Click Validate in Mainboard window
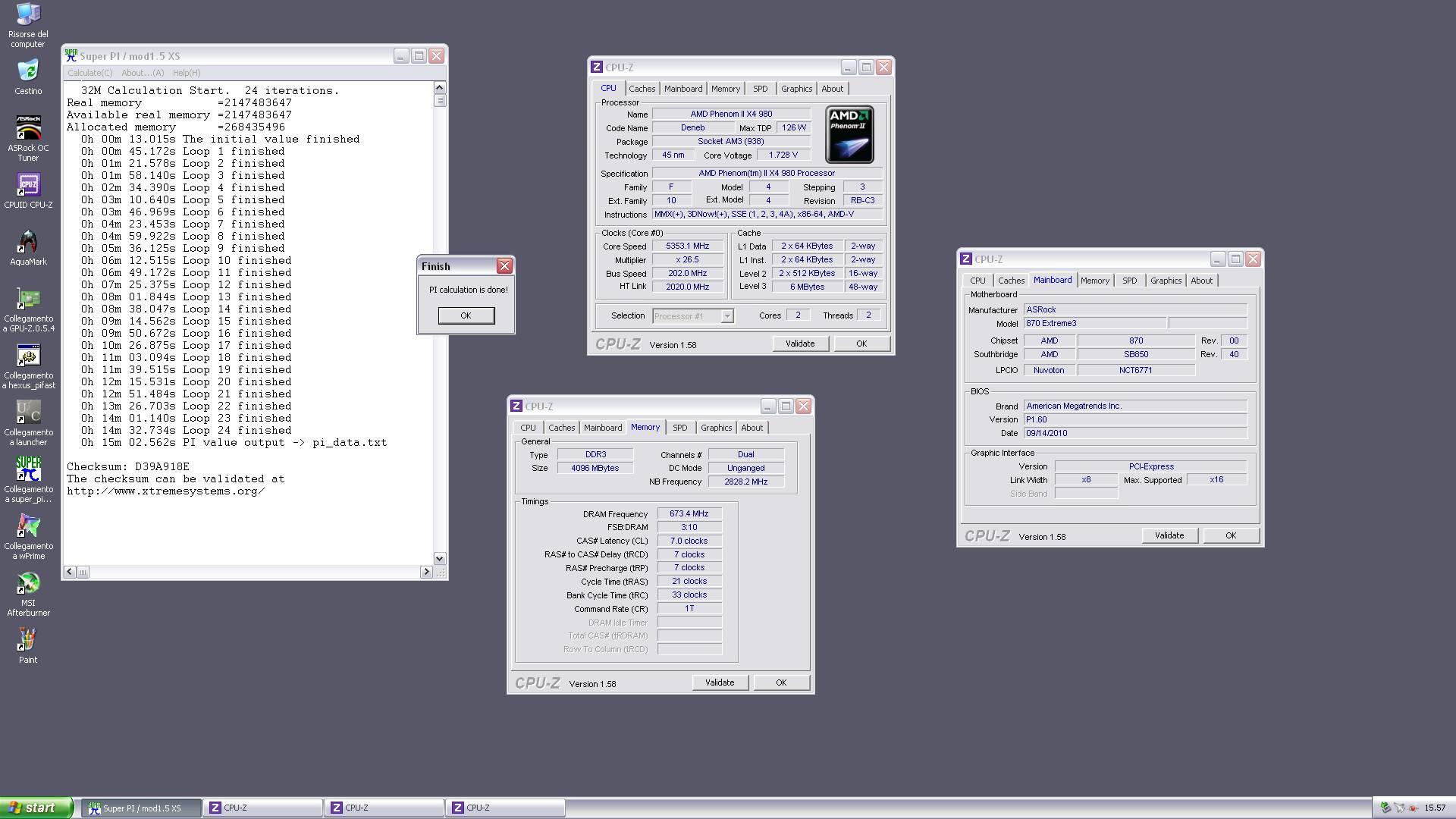 [1169, 535]
